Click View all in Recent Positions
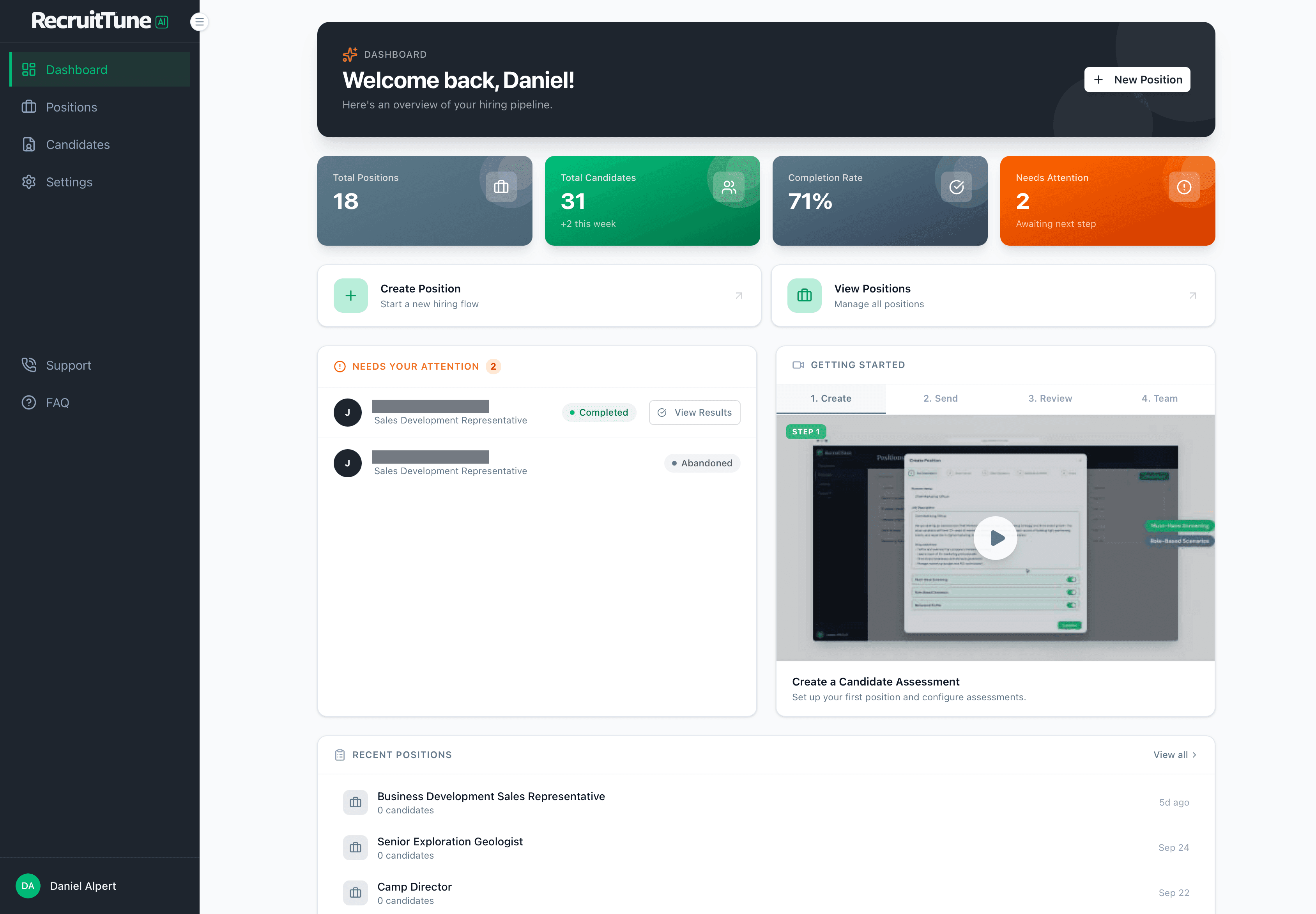Screen dimensions: 1316x914 point(1174,755)
